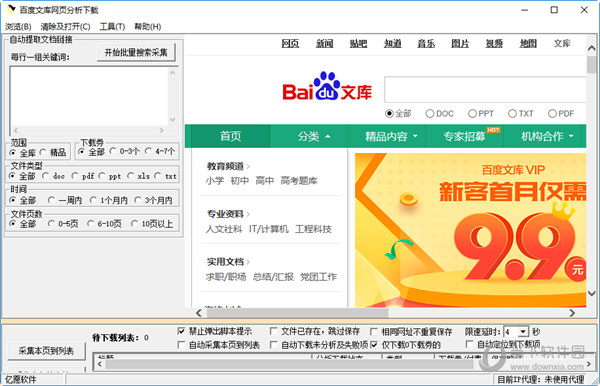Click the 采集本页到列表 button
The height and width of the screenshot is (386, 600).
pos(46,351)
